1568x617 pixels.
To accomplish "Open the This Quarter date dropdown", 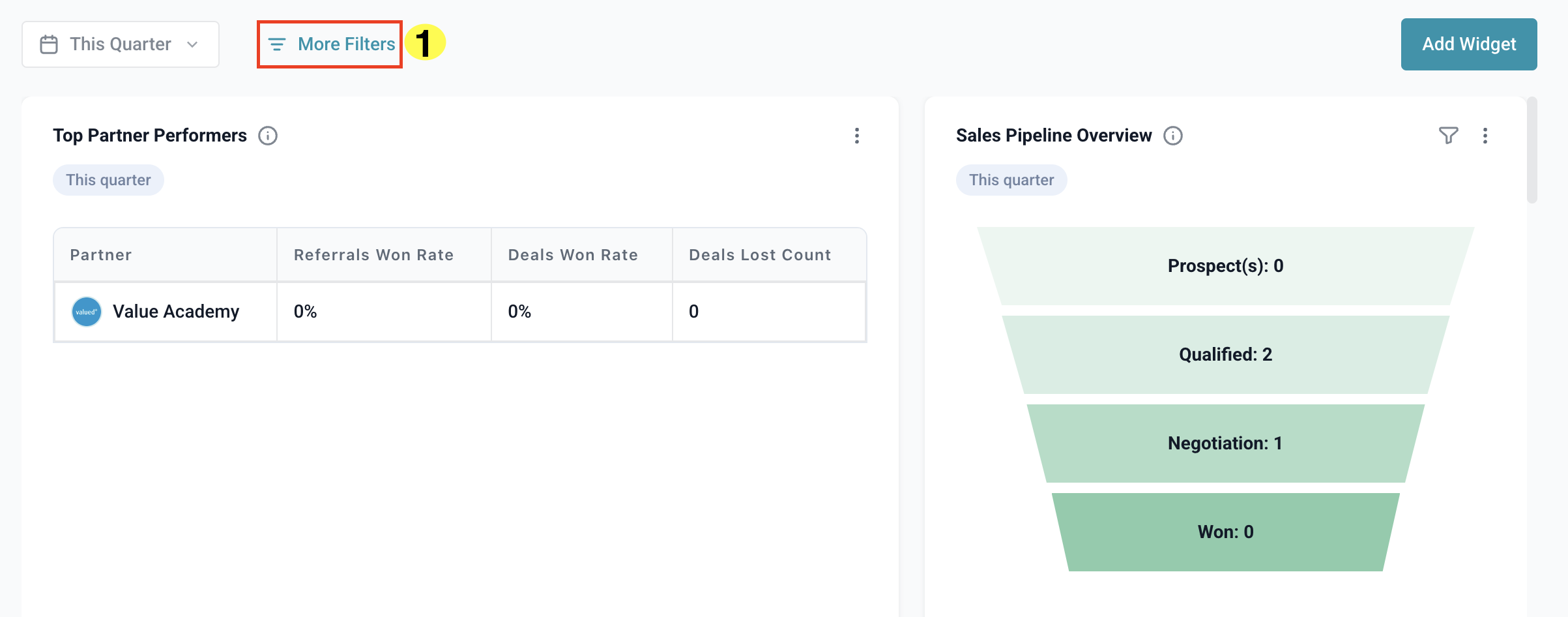I will (x=121, y=44).
